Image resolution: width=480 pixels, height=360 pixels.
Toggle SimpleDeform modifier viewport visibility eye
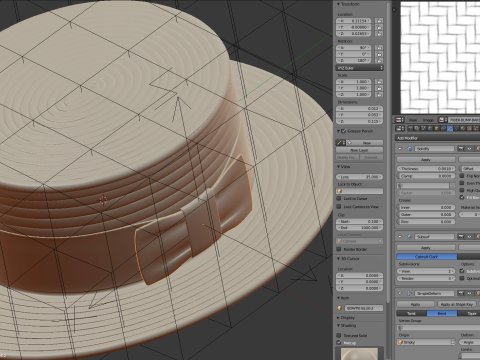(469, 293)
